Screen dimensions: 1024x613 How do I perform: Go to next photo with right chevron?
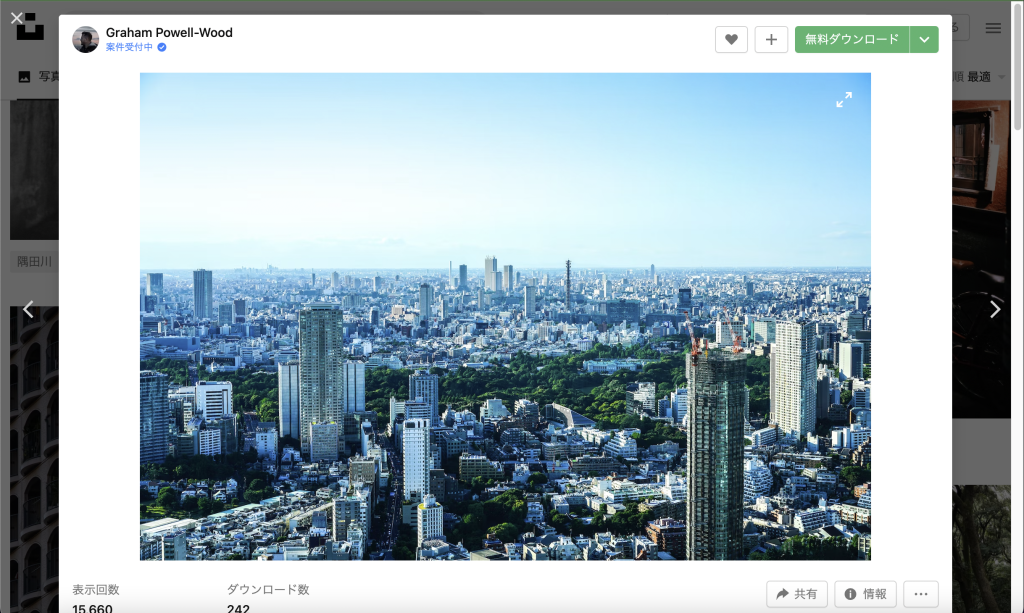(x=995, y=309)
